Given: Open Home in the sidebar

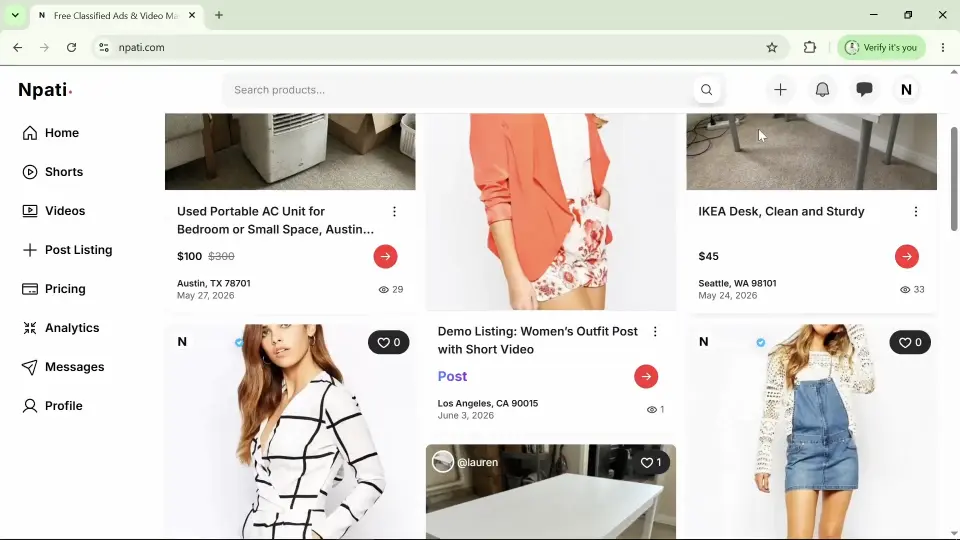Looking at the screenshot, I should point(50,133).
